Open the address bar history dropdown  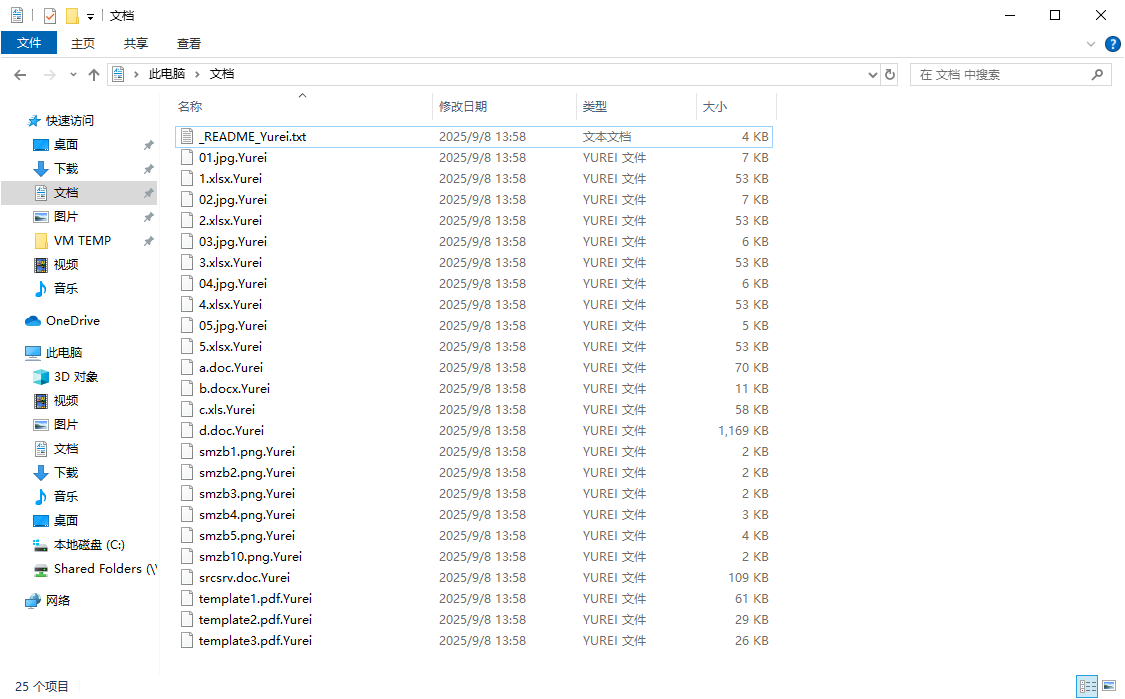pyautogui.click(x=872, y=75)
